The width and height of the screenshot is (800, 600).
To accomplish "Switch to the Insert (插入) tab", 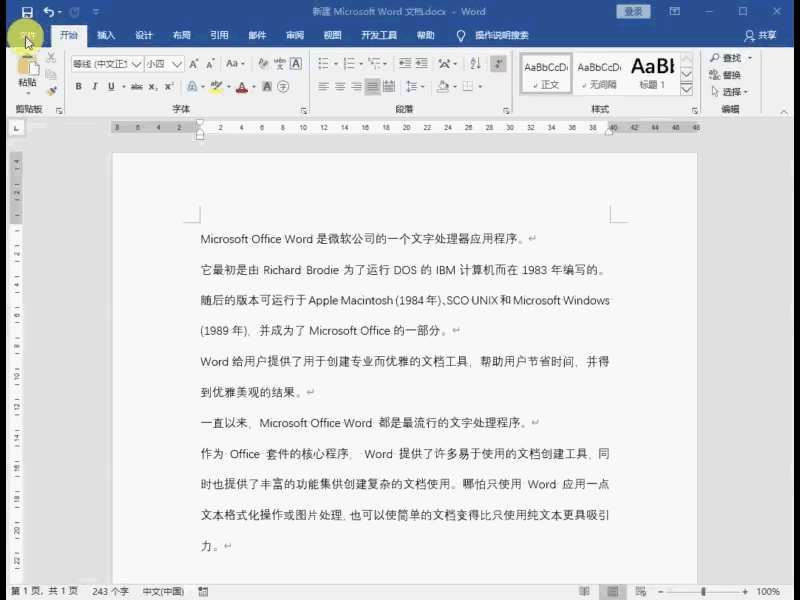I will (106, 35).
